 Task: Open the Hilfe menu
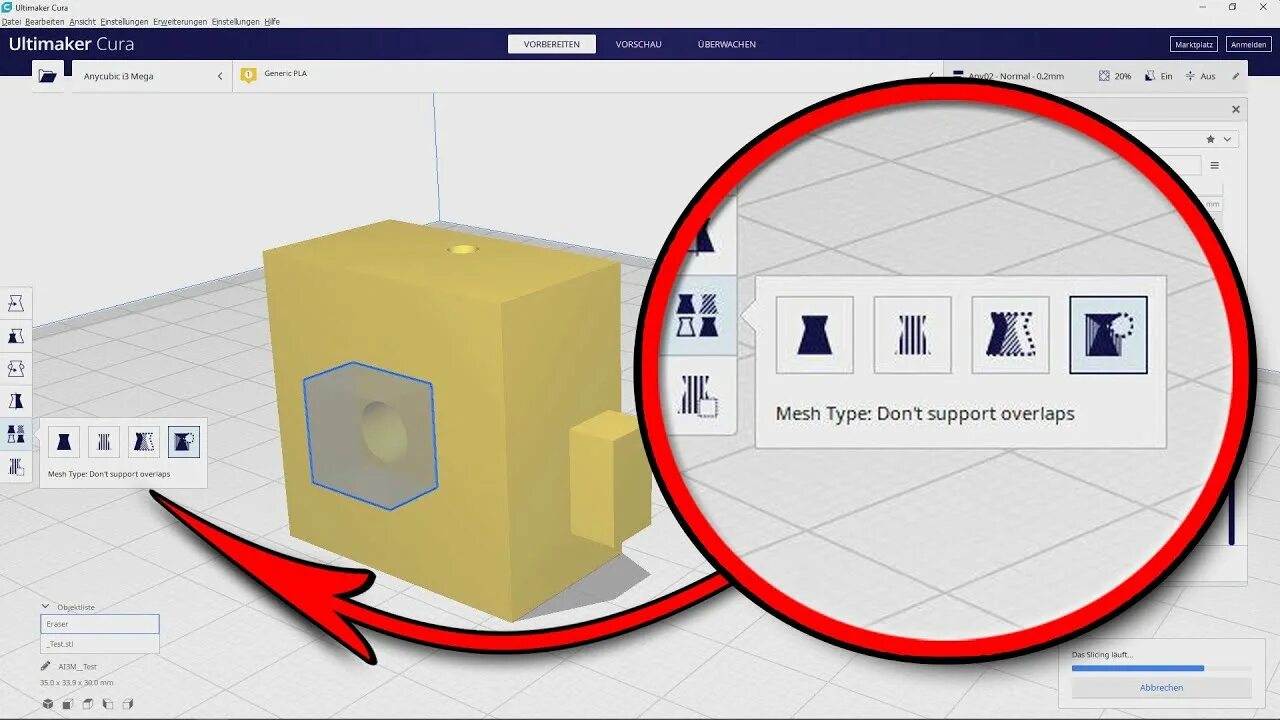(272, 21)
